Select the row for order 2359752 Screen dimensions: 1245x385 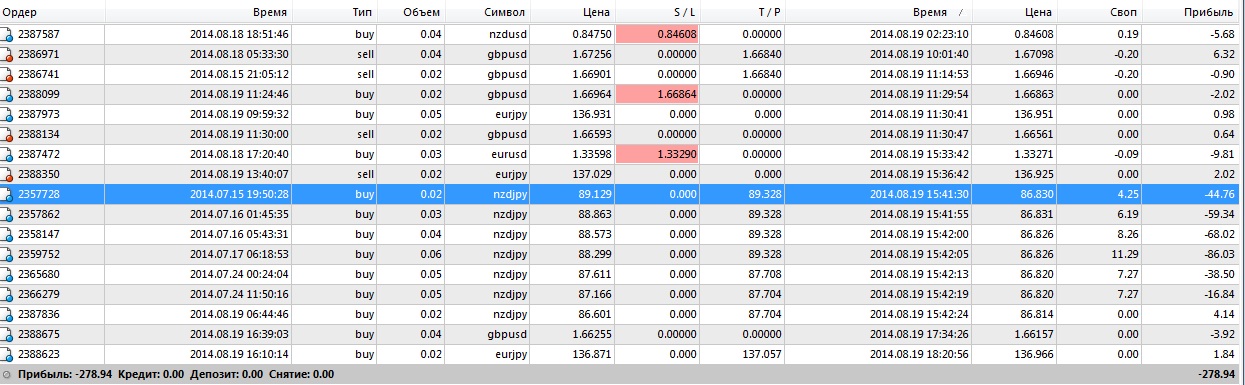pyautogui.click(x=622, y=254)
